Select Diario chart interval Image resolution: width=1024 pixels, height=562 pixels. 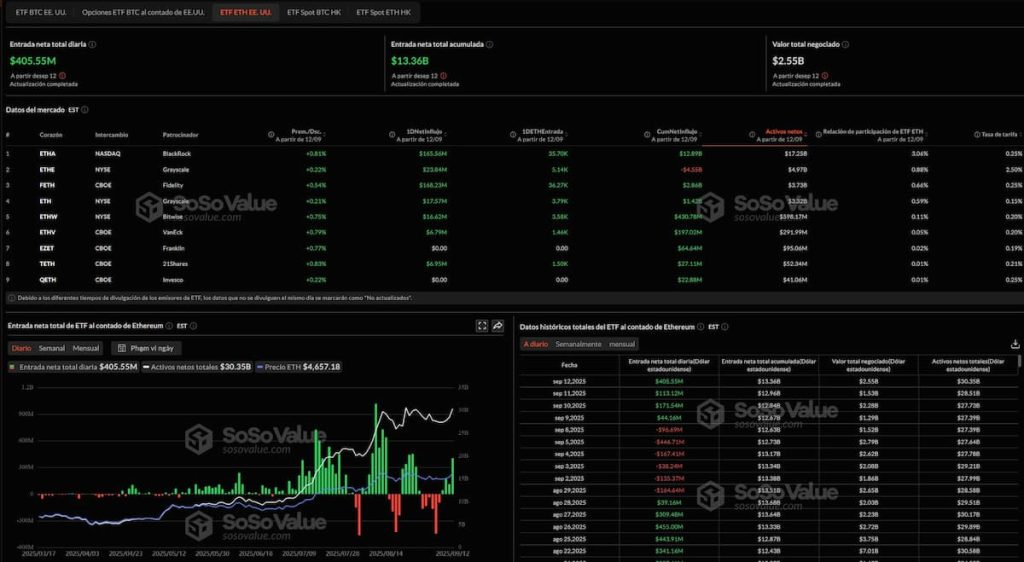click(x=22, y=349)
